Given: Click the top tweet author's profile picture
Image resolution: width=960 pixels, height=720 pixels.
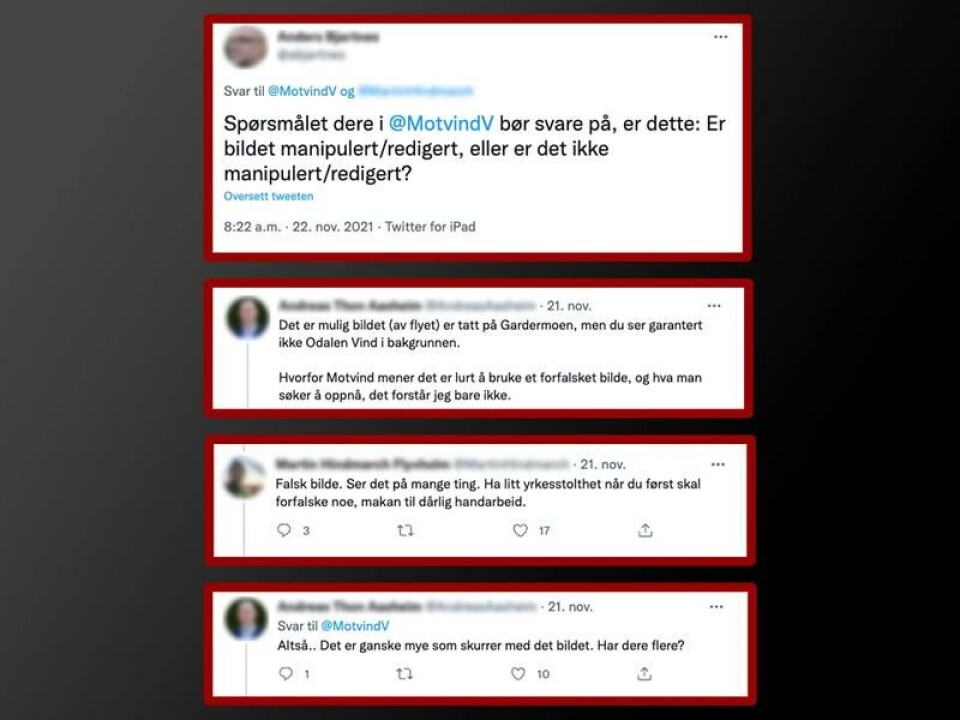Looking at the screenshot, I should pos(246,47).
